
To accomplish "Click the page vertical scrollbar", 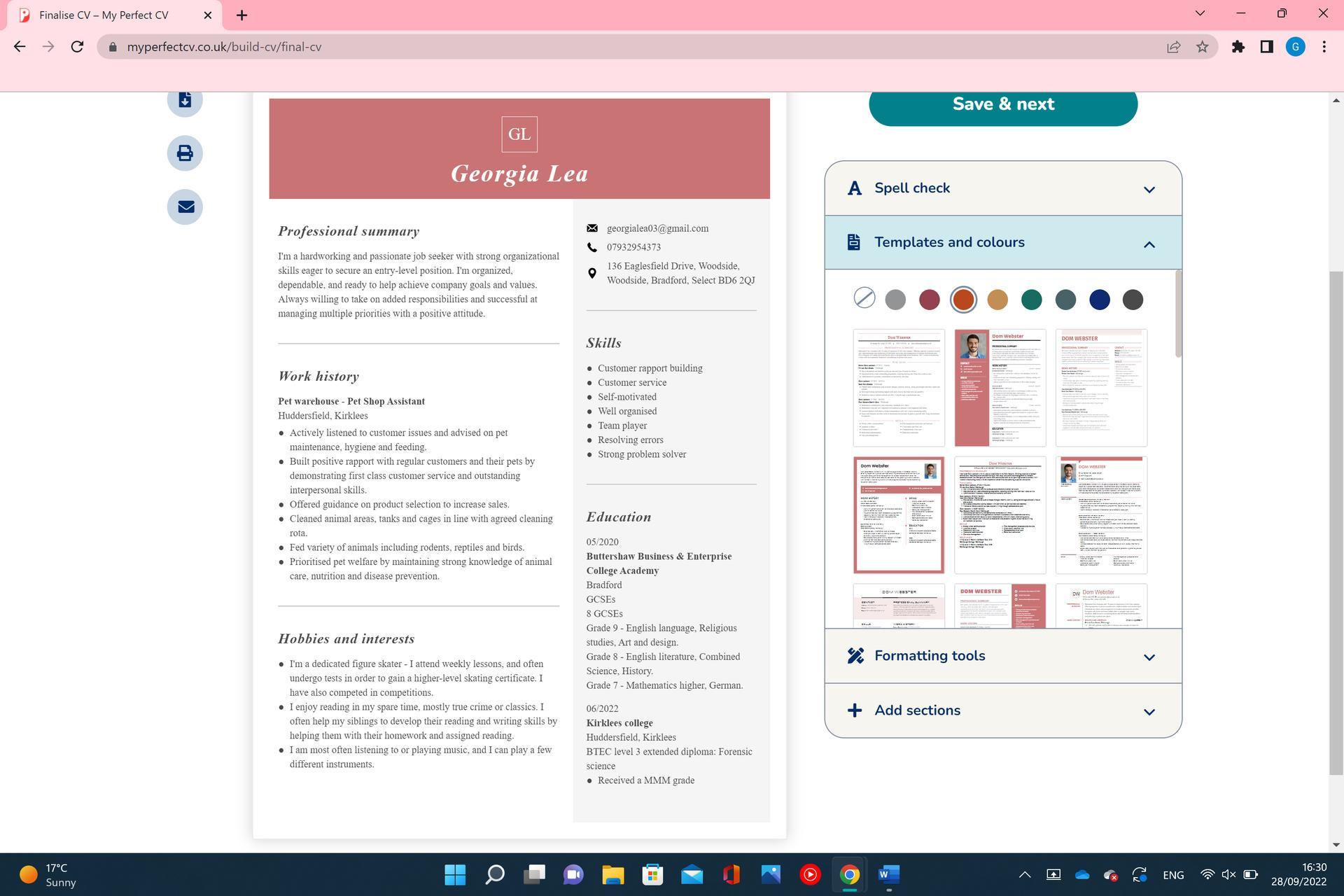I will click(x=1336, y=523).
